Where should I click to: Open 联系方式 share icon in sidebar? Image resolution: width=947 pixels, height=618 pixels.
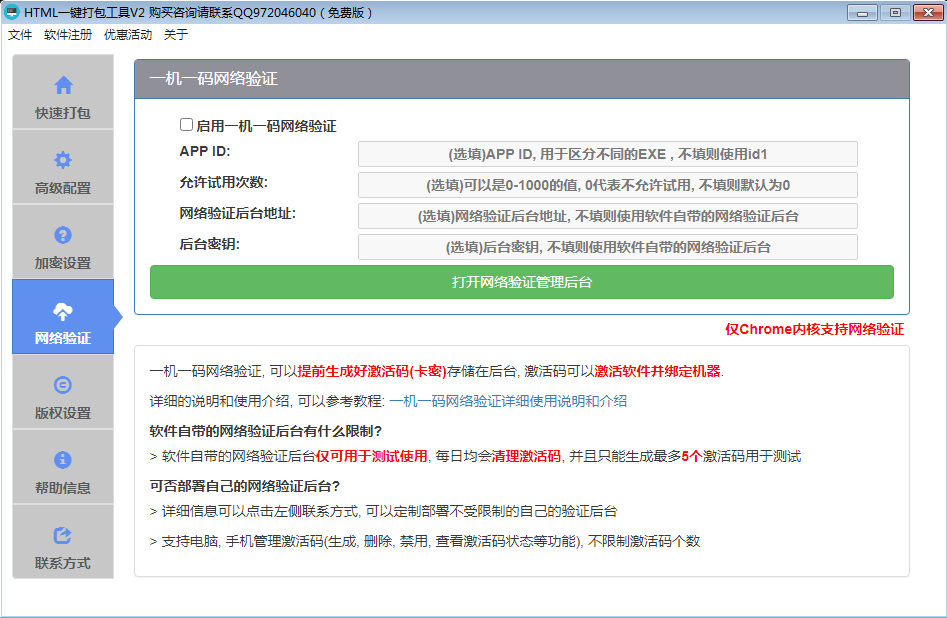point(63,535)
